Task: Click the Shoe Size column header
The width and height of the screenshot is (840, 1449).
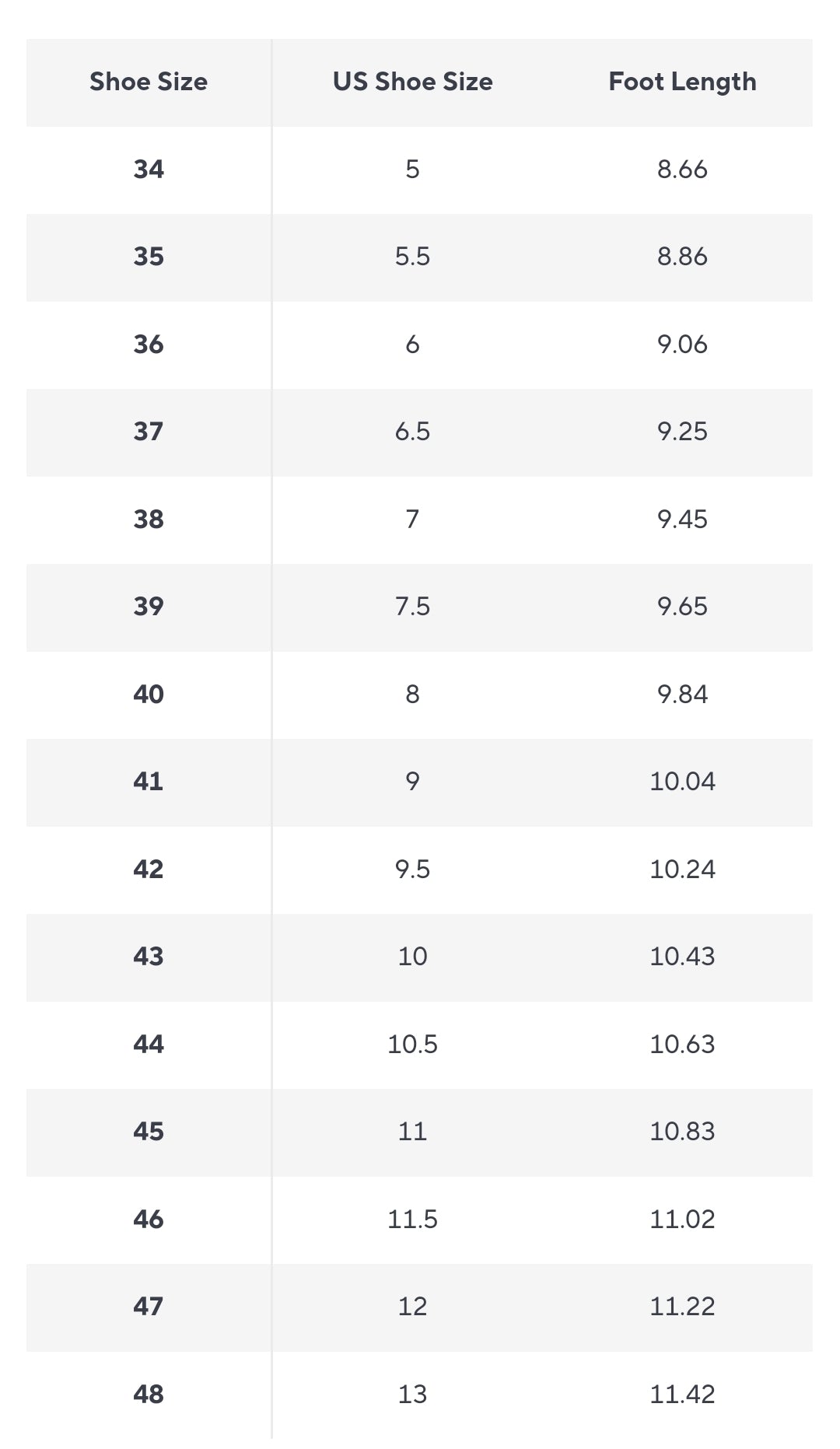Action: (149, 82)
